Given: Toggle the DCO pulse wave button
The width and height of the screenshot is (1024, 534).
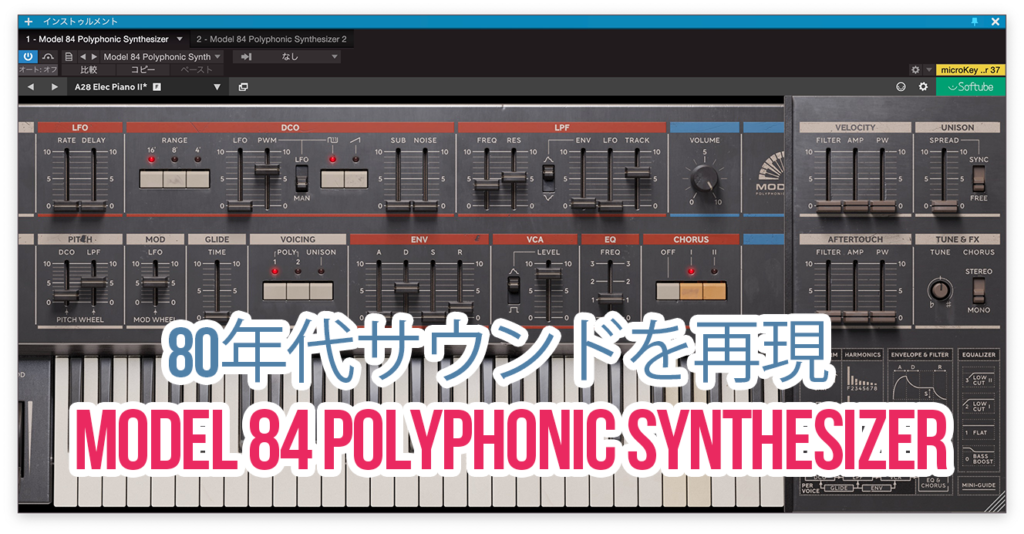Looking at the screenshot, I should tap(332, 179).
